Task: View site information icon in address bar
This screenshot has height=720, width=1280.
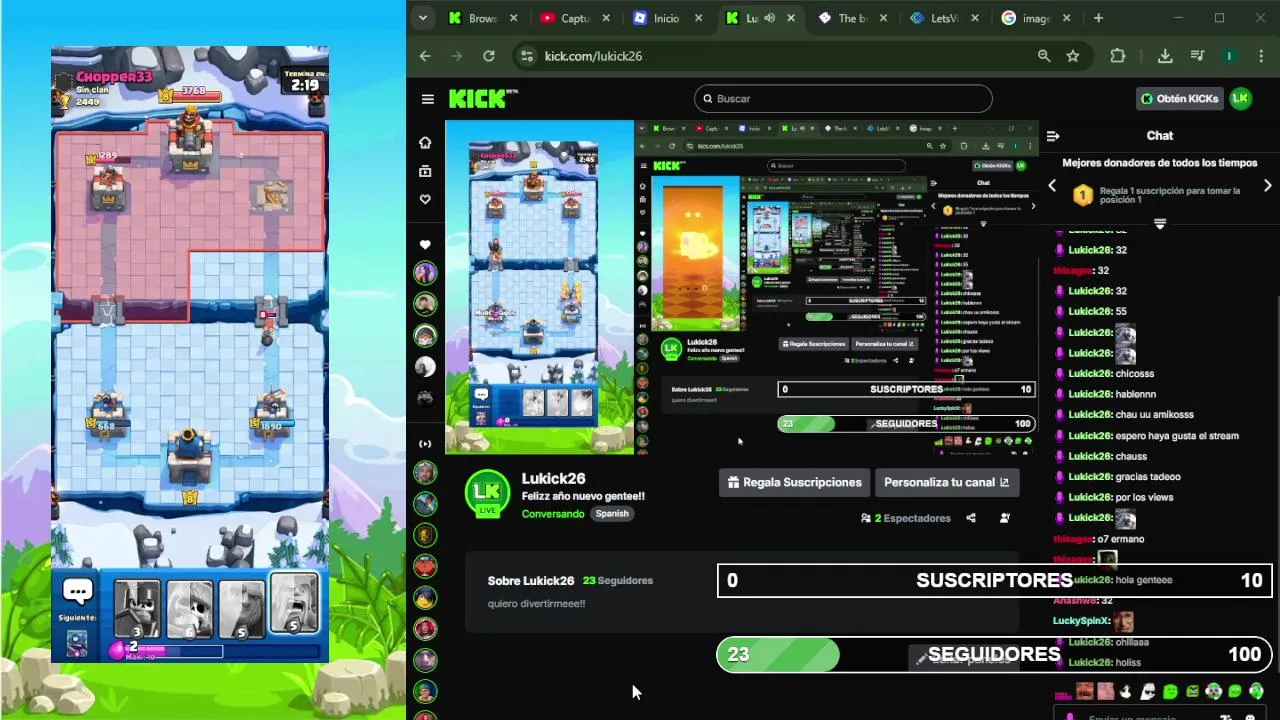Action: 527,56
